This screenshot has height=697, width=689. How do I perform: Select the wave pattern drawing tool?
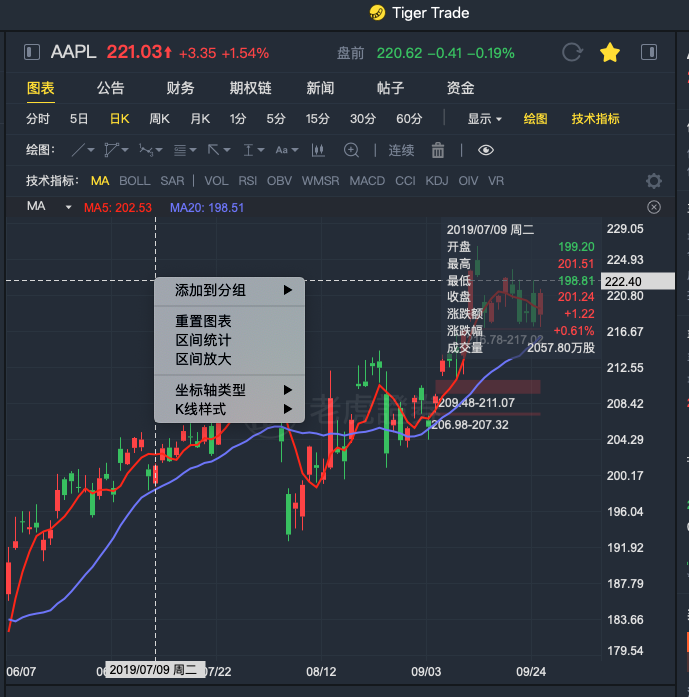coord(146,150)
